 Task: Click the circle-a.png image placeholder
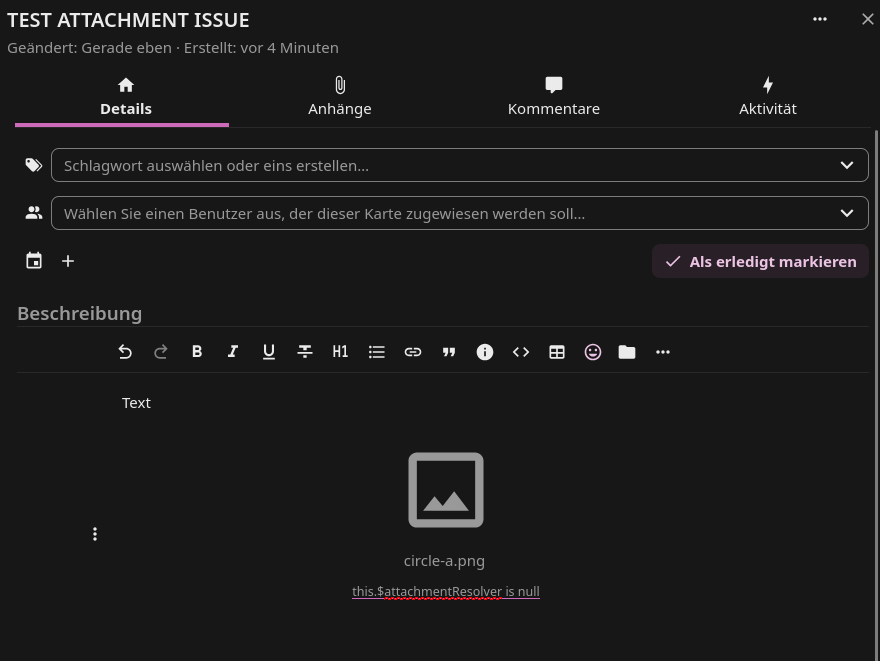[446, 490]
